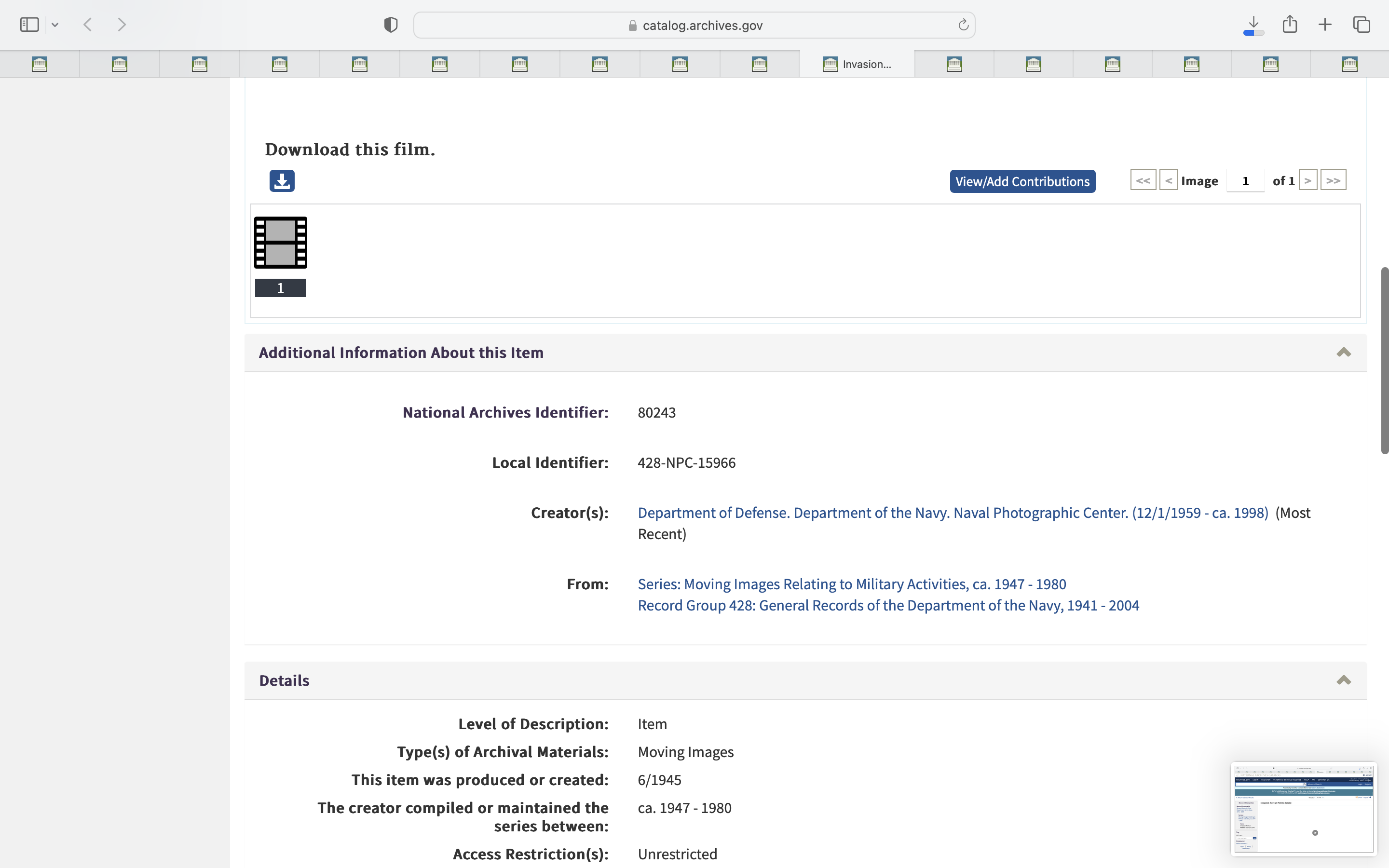Collapse Additional Information About this Item section
The height and width of the screenshot is (868, 1389).
point(1343,353)
